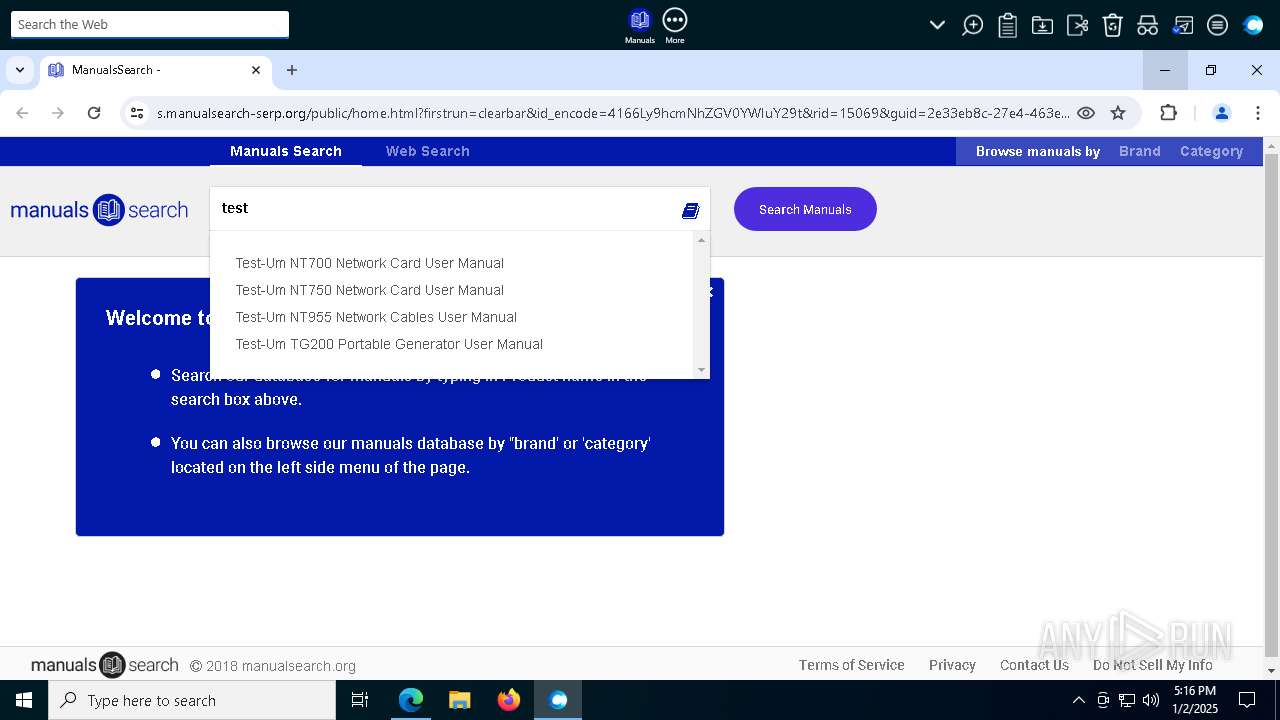Open Do Not Sell My Info link
The image size is (1280, 720).
(1152, 665)
